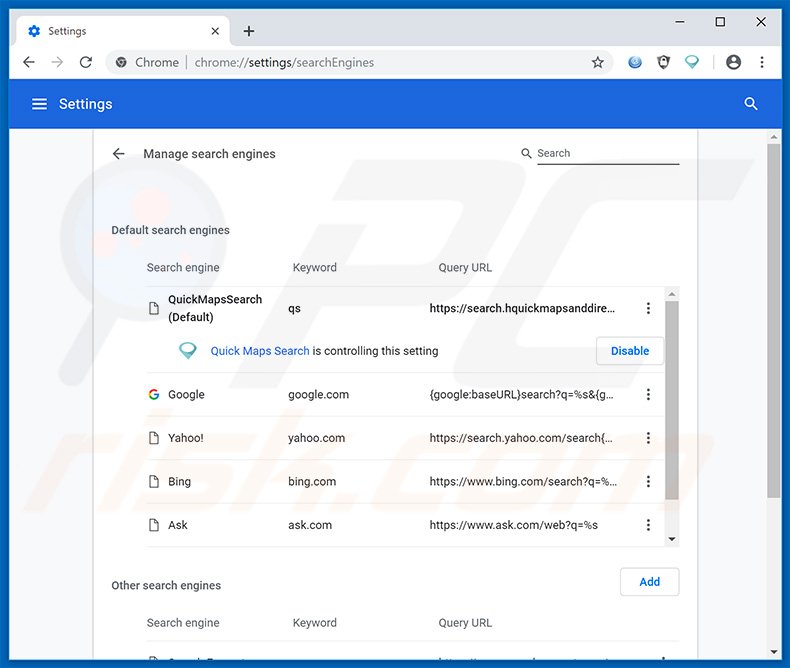Click the Google logo icon in list
Screen dimensions: 790x668
(154, 394)
